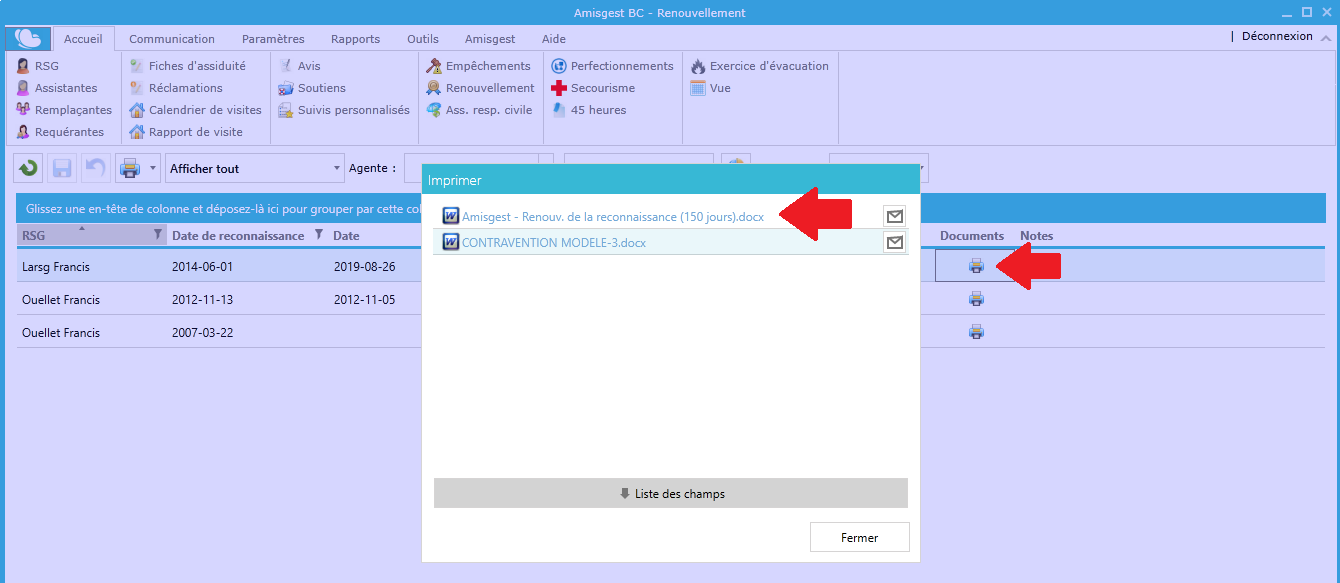The width and height of the screenshot is (1340, 583).
Task: Open the Afficher tout combo box
Action: point(254,168)
